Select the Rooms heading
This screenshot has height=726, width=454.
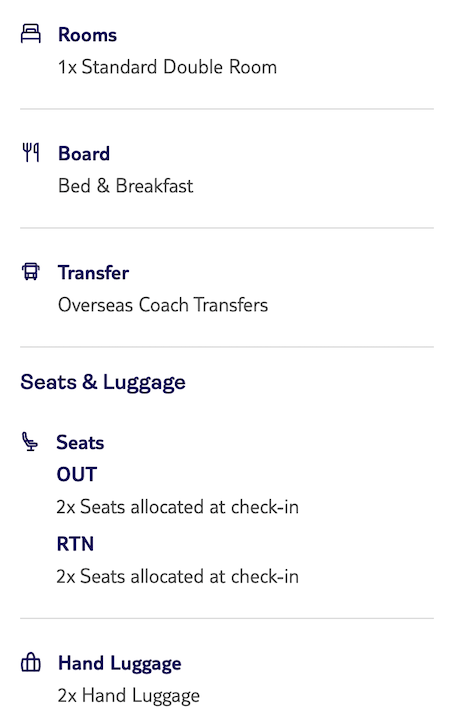pos(87,35)
